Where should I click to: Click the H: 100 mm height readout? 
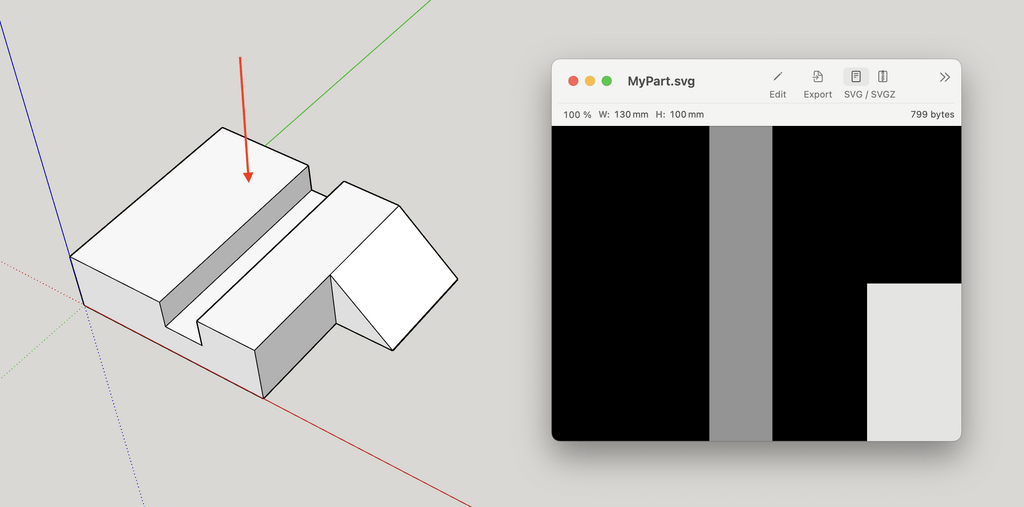coord(680,114)
